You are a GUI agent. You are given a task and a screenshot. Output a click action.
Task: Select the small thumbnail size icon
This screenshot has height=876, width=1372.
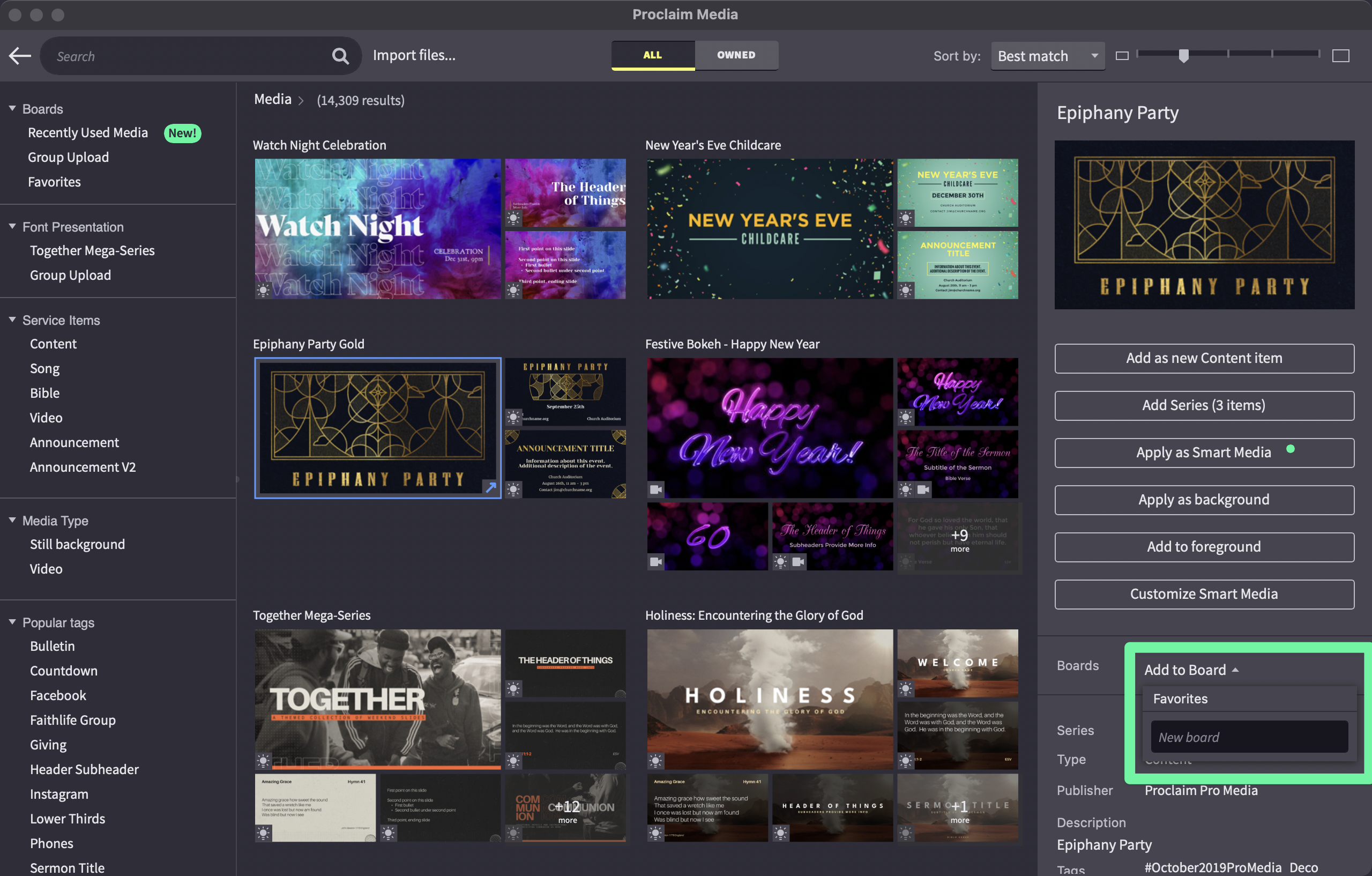click(1121, 56)
